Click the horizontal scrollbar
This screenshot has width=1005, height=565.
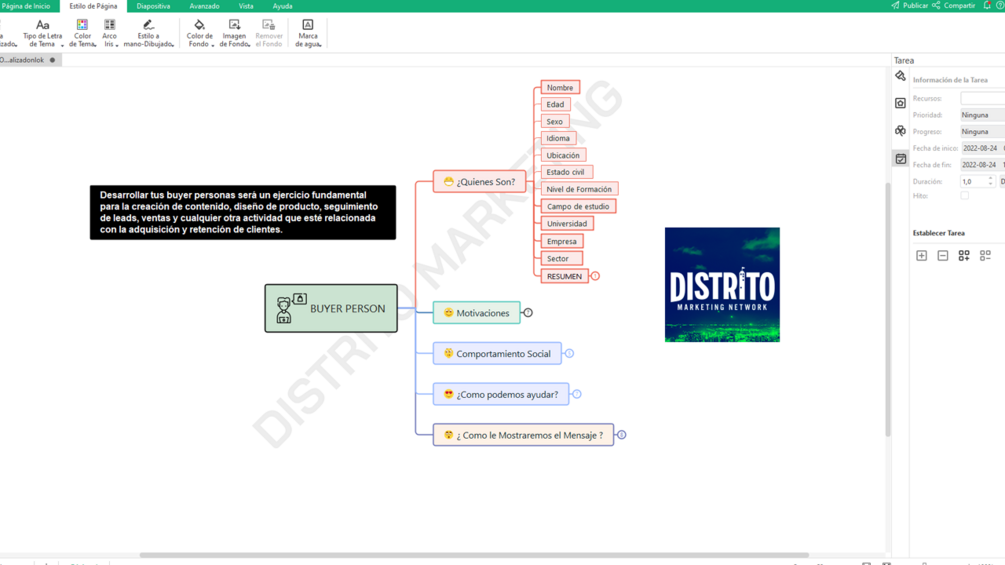[x=474, y=555]
